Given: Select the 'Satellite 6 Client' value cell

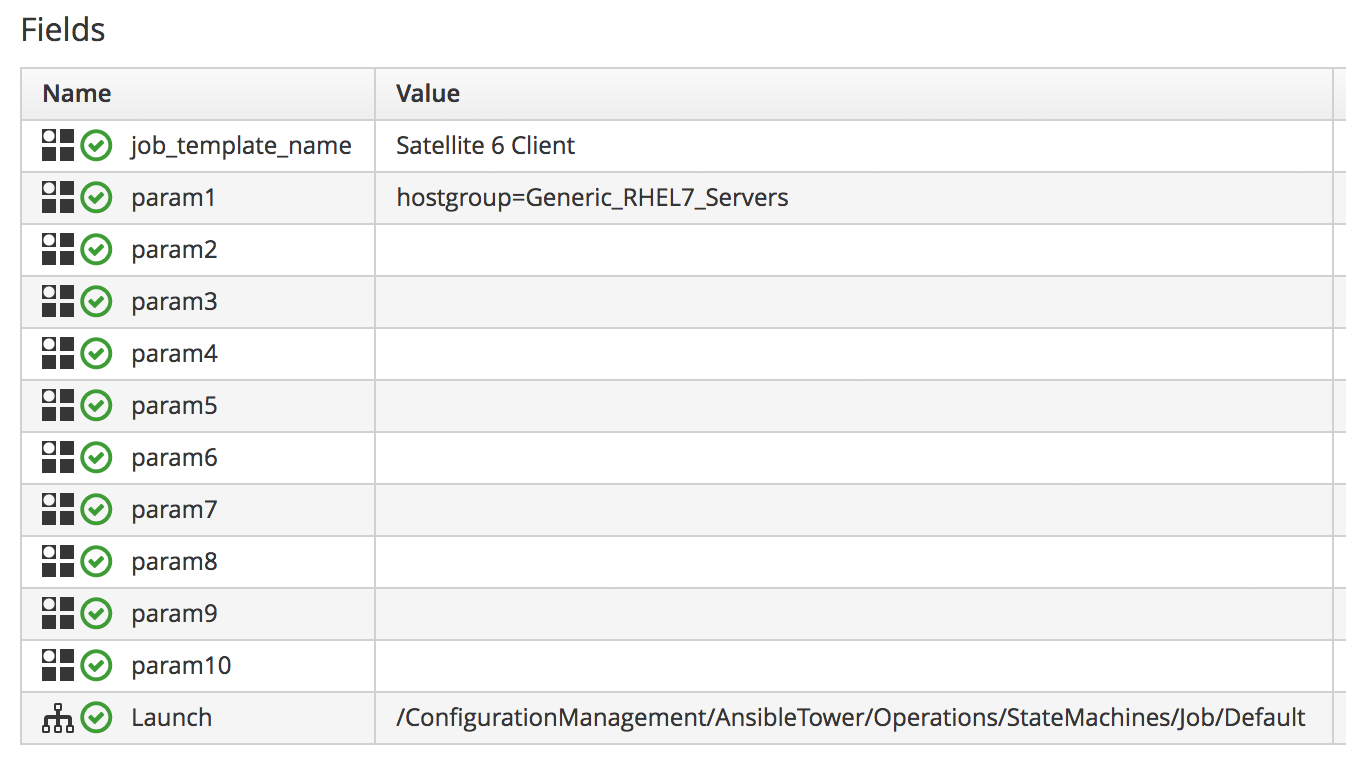Looking at the screenshot, I should coord(486,146).
